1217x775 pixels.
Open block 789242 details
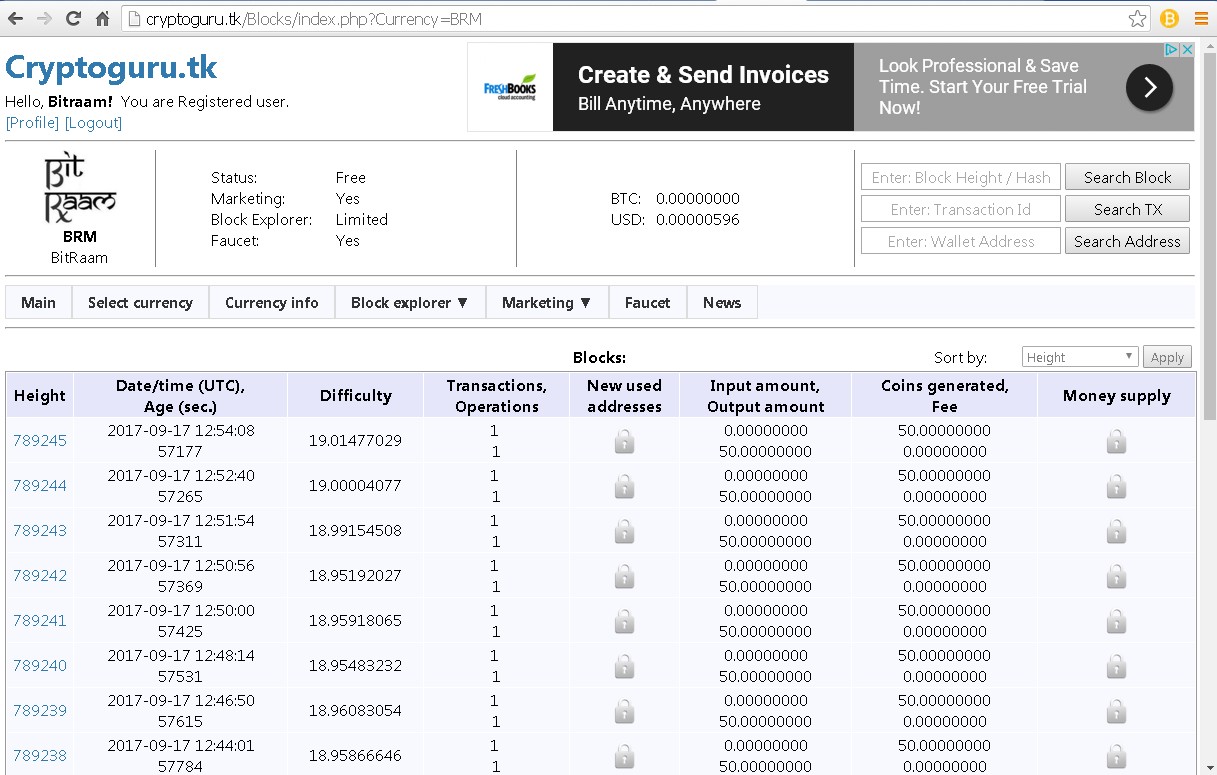pyautogui.click(x=40, y=575)
